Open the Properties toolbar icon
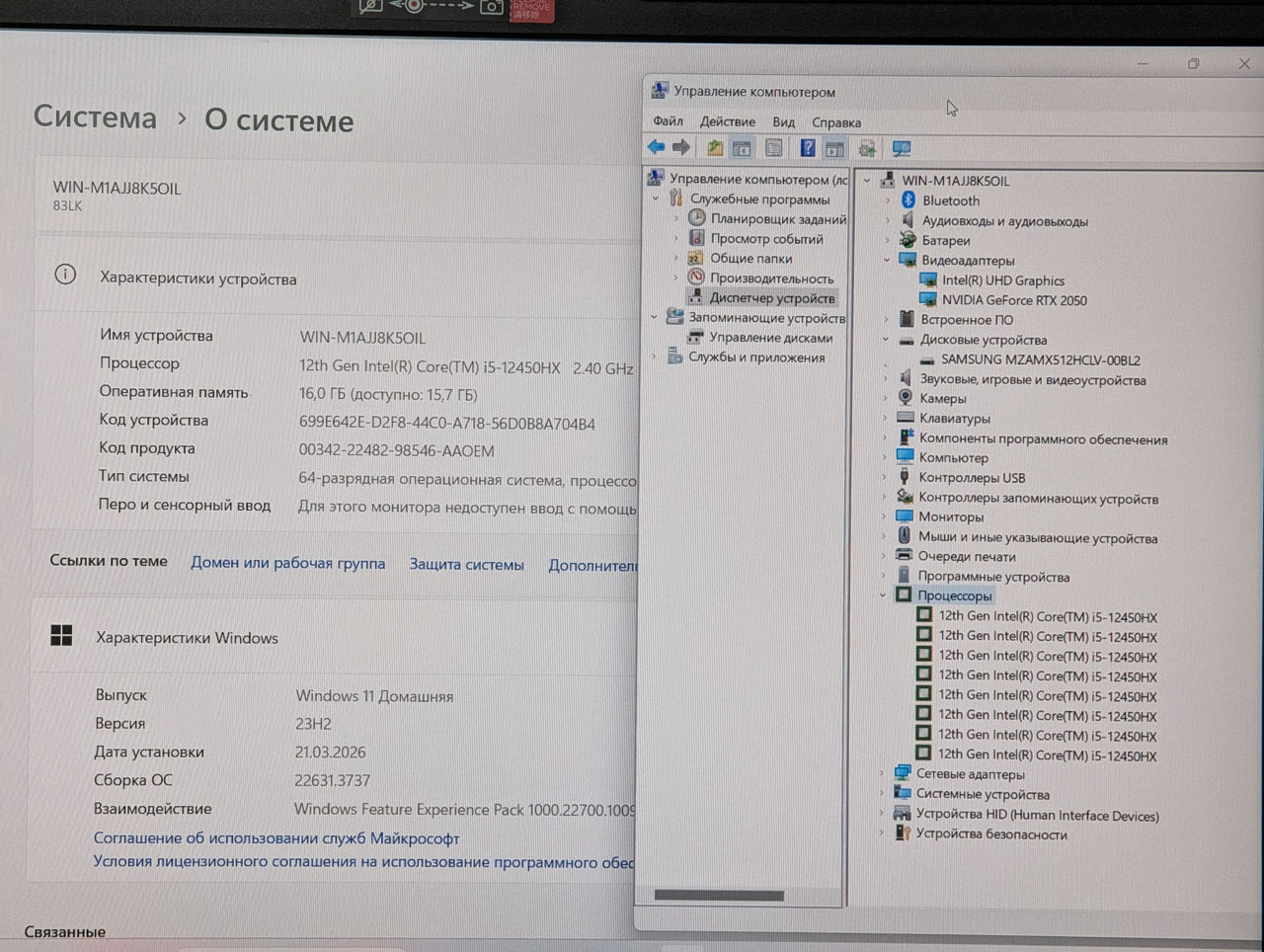This screenshot has height=952, width=1264. 774,148
